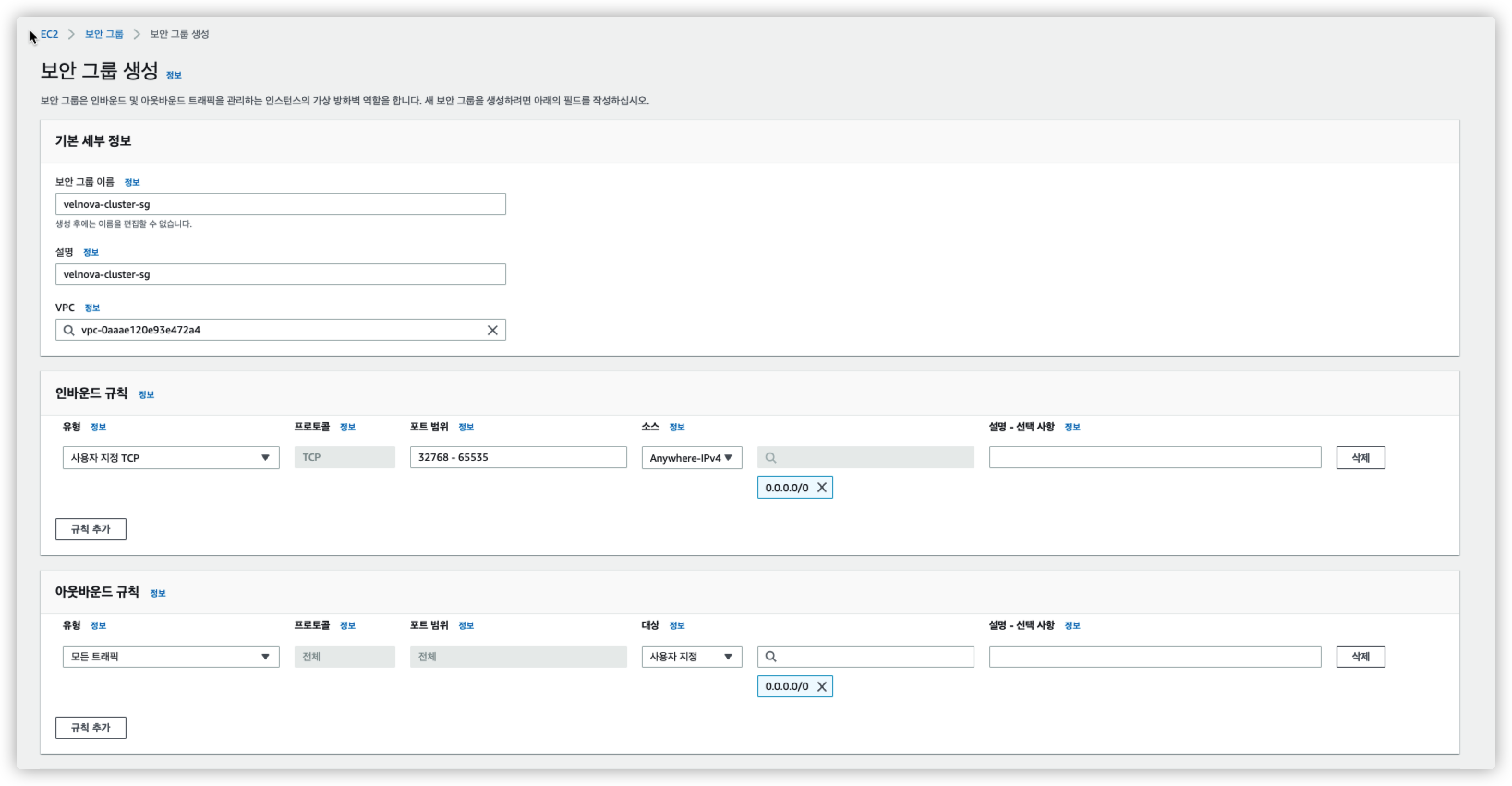Delete the inbound rule with 삭제
Image resolution: width=1512 pixels, height=786 pixels.
[x=1360, y=458]
